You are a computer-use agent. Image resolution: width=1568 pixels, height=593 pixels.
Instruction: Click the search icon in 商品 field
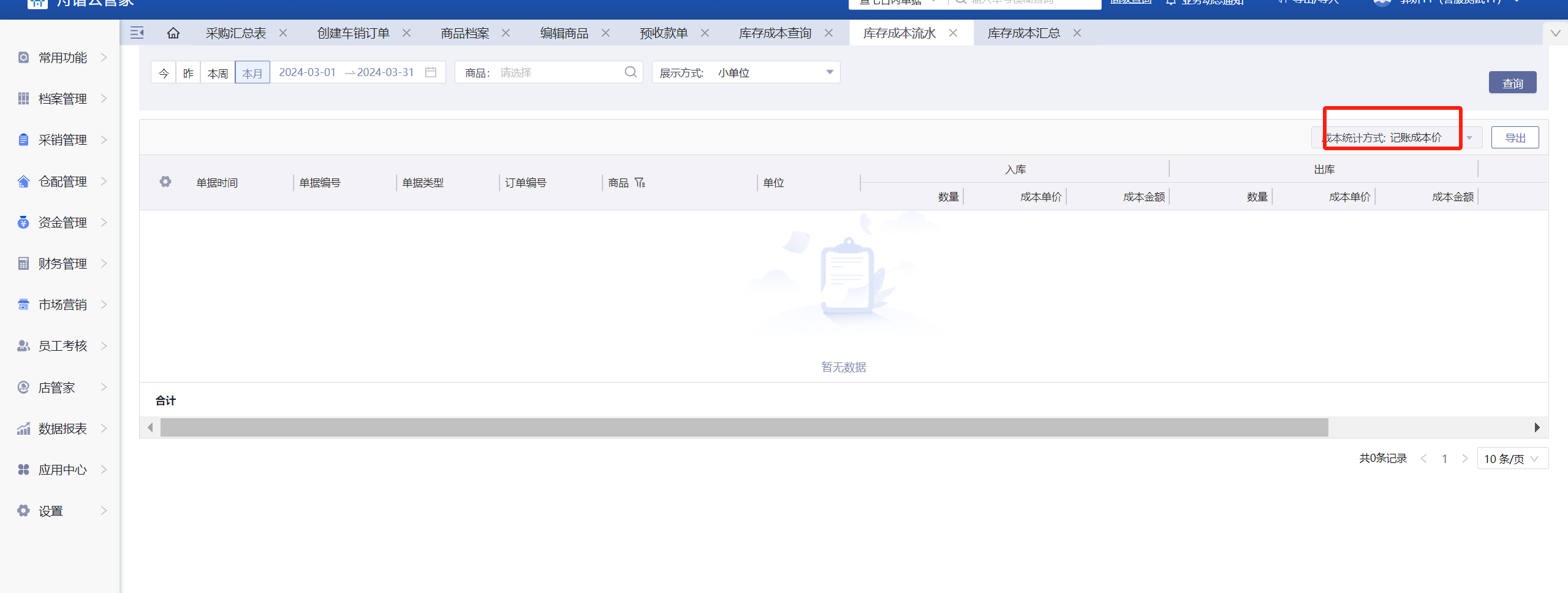631,72
